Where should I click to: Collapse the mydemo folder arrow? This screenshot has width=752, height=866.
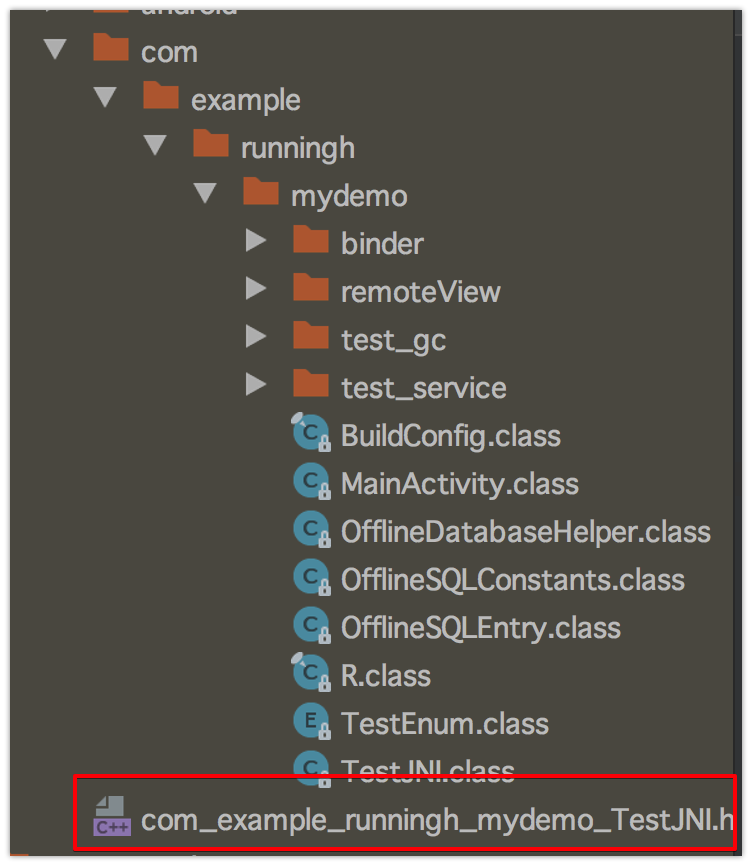pos(206,193)
